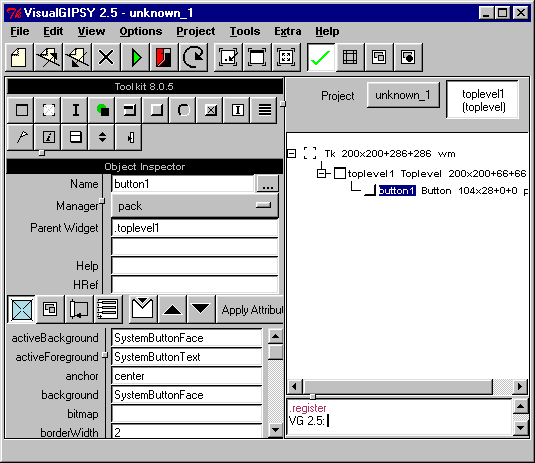Select the radiobutton widget in Toolkit palette

click(x=184, y=110)
